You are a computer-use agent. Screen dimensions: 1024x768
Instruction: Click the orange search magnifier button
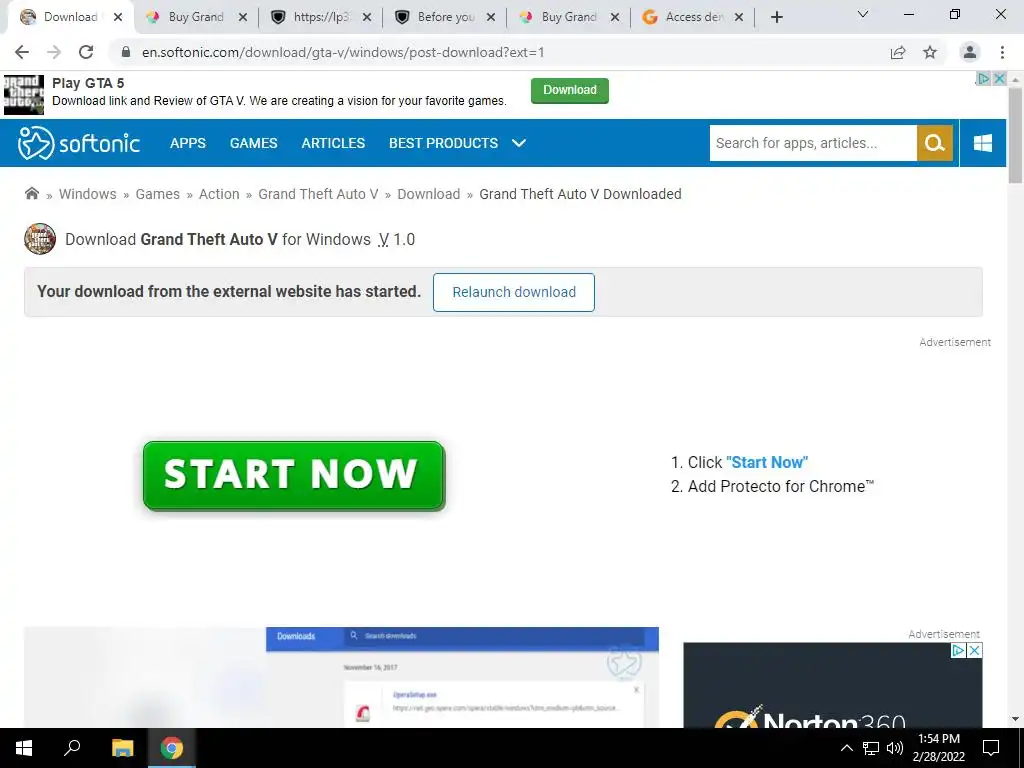tap(935, 143)
